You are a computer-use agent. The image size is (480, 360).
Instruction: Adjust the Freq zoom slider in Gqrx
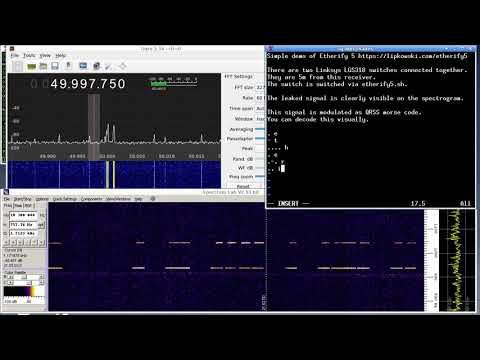(260, 177)
